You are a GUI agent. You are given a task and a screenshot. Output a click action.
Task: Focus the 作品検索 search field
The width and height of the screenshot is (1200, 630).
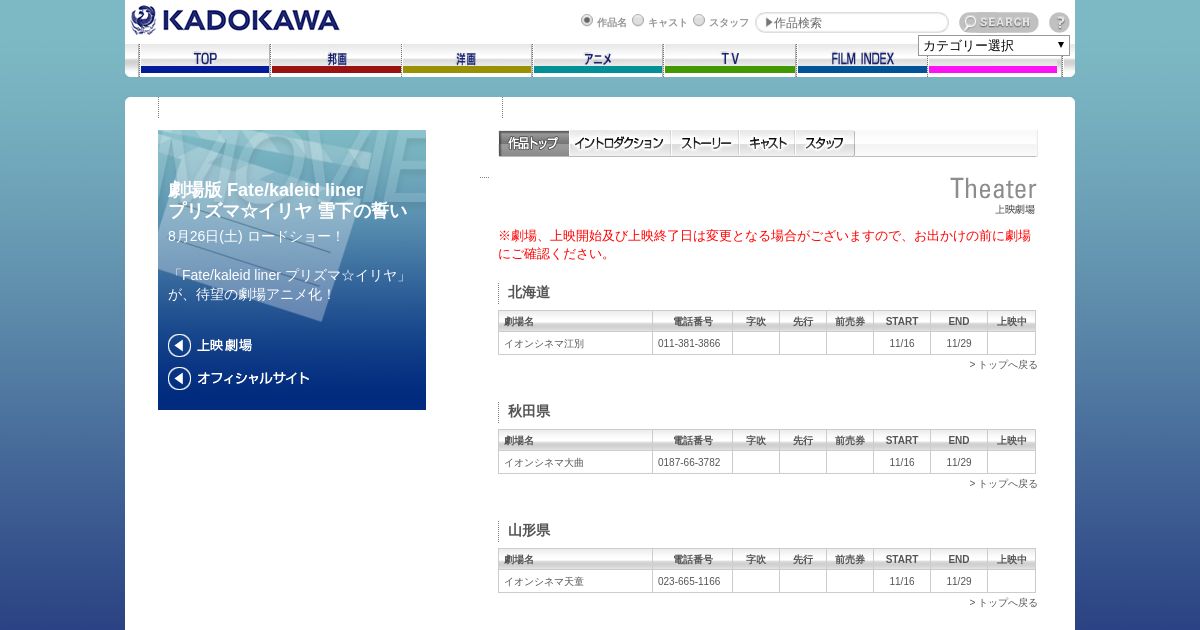(x=852, y=22)
